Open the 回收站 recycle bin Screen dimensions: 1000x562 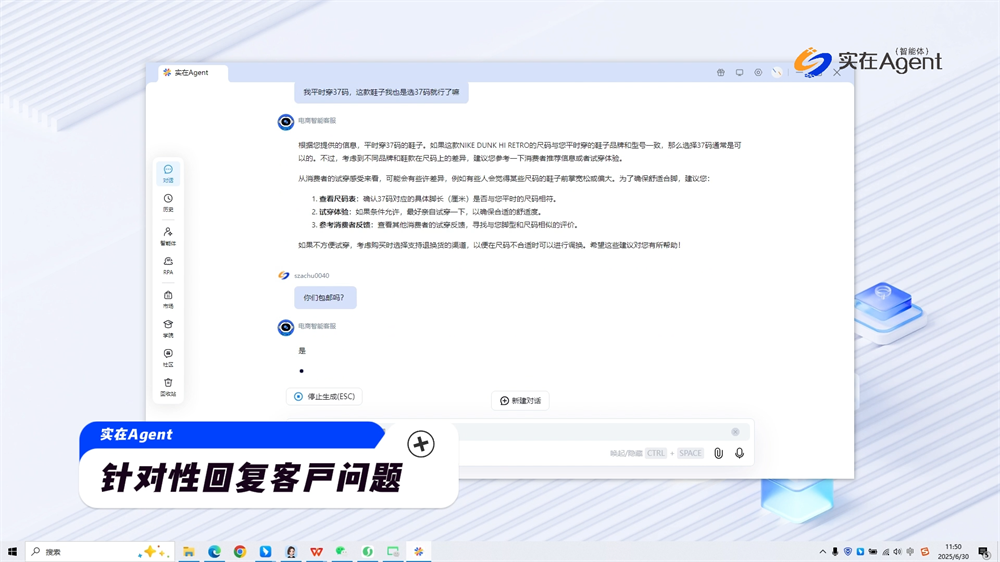click(x=168, y=386)
